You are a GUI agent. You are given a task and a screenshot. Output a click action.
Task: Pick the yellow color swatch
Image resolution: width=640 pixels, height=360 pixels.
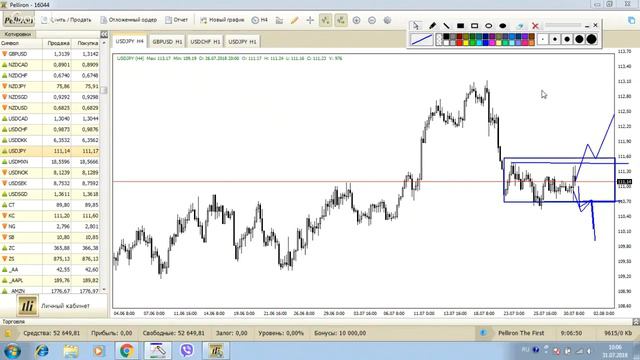466,42
